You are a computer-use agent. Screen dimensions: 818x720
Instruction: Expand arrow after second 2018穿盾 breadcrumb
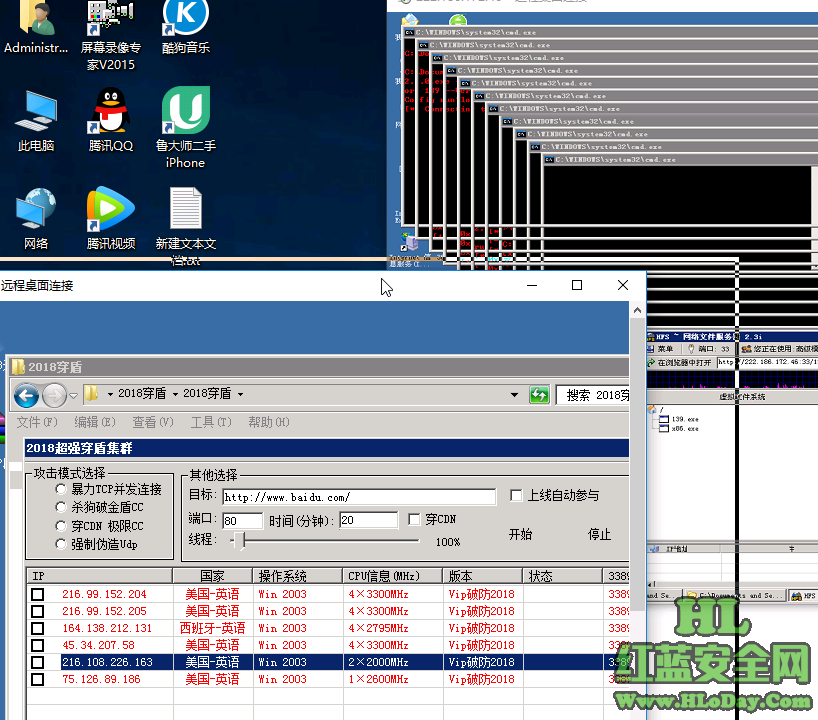click(240, 394)
